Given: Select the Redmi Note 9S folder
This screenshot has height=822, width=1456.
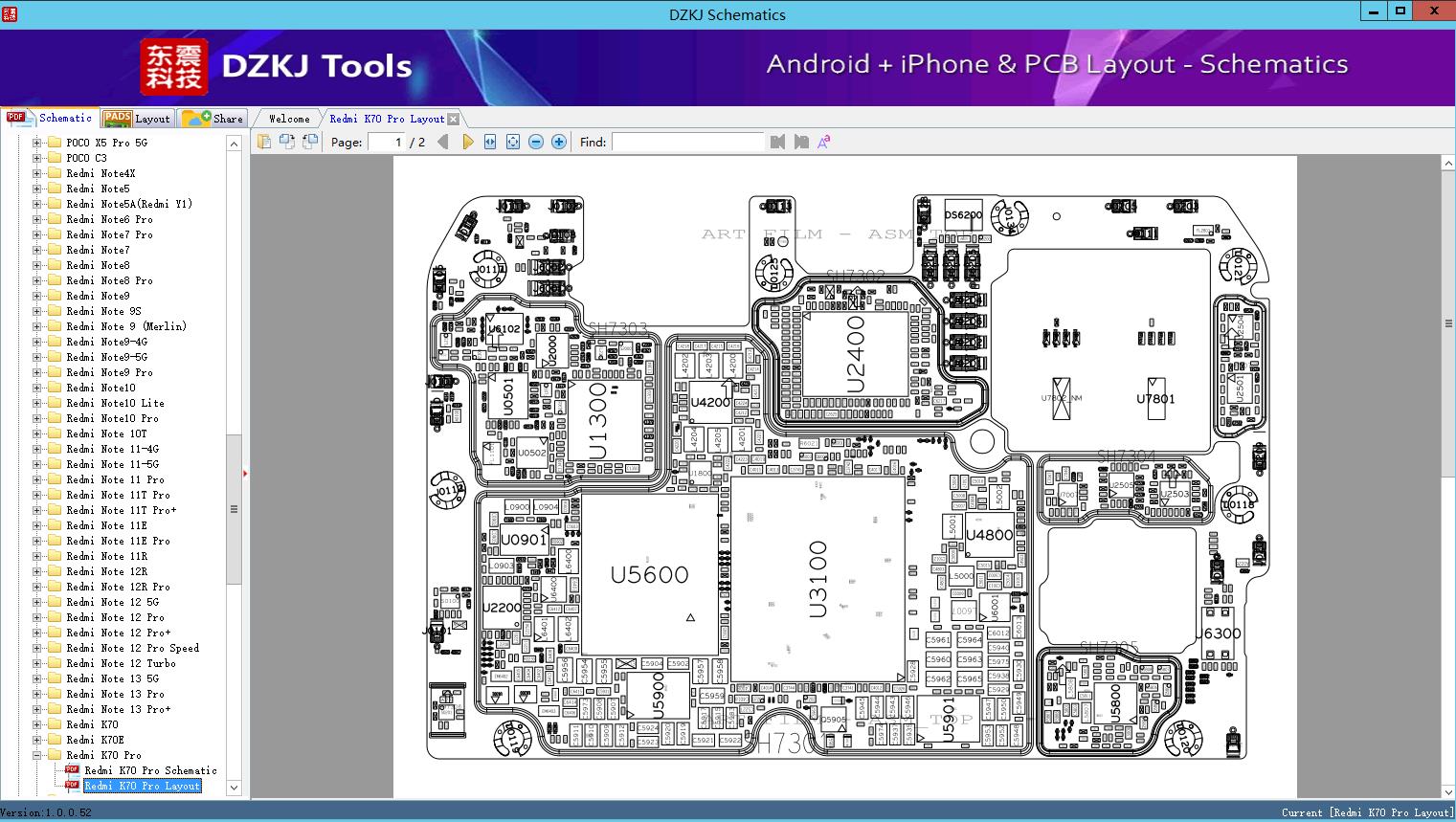Looking at the screenshot, I should 103,311.
